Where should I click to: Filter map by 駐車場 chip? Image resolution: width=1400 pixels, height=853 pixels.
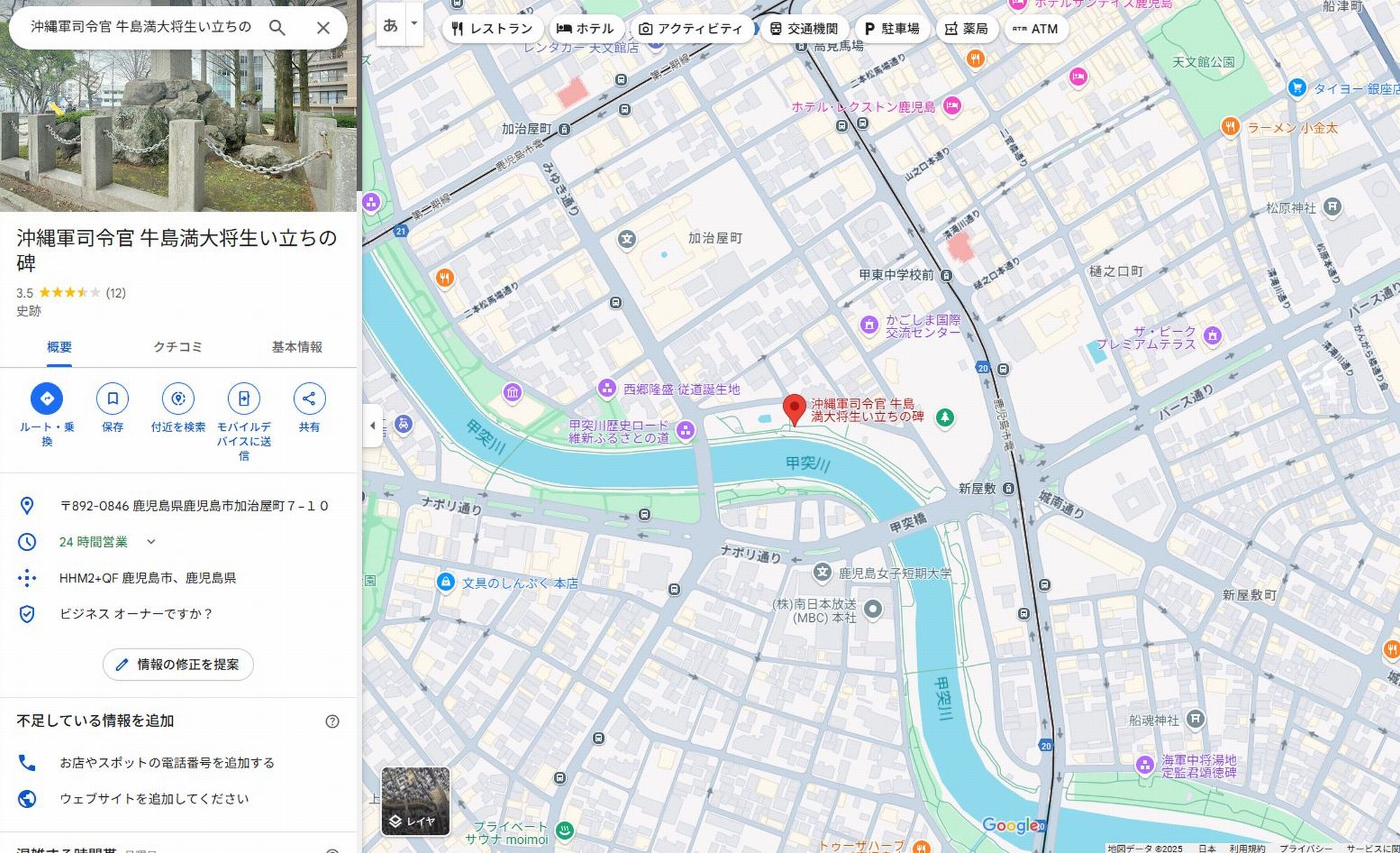tap(891, 29)
